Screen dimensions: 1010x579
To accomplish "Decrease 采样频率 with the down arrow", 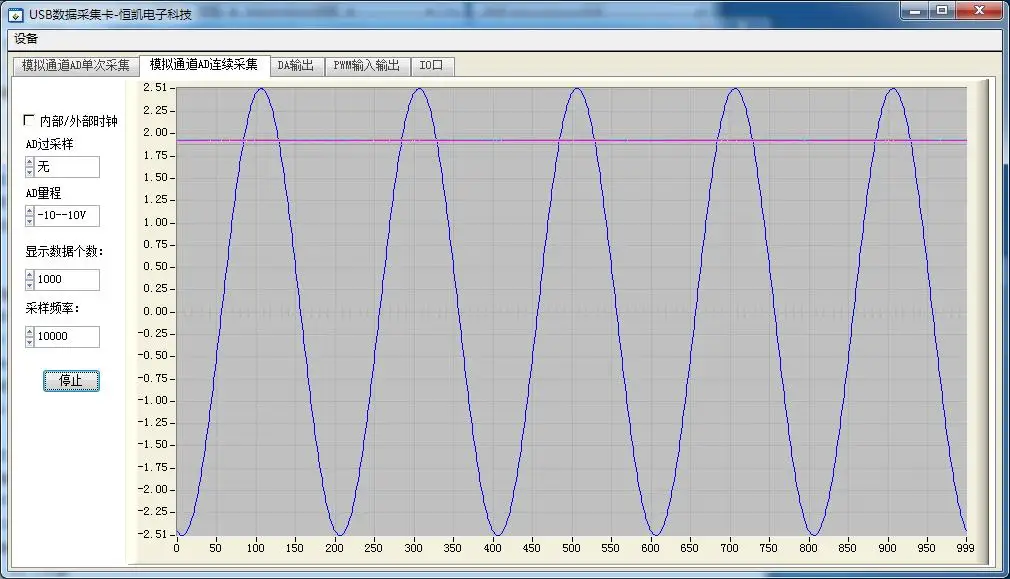I will tap(29, 341).
